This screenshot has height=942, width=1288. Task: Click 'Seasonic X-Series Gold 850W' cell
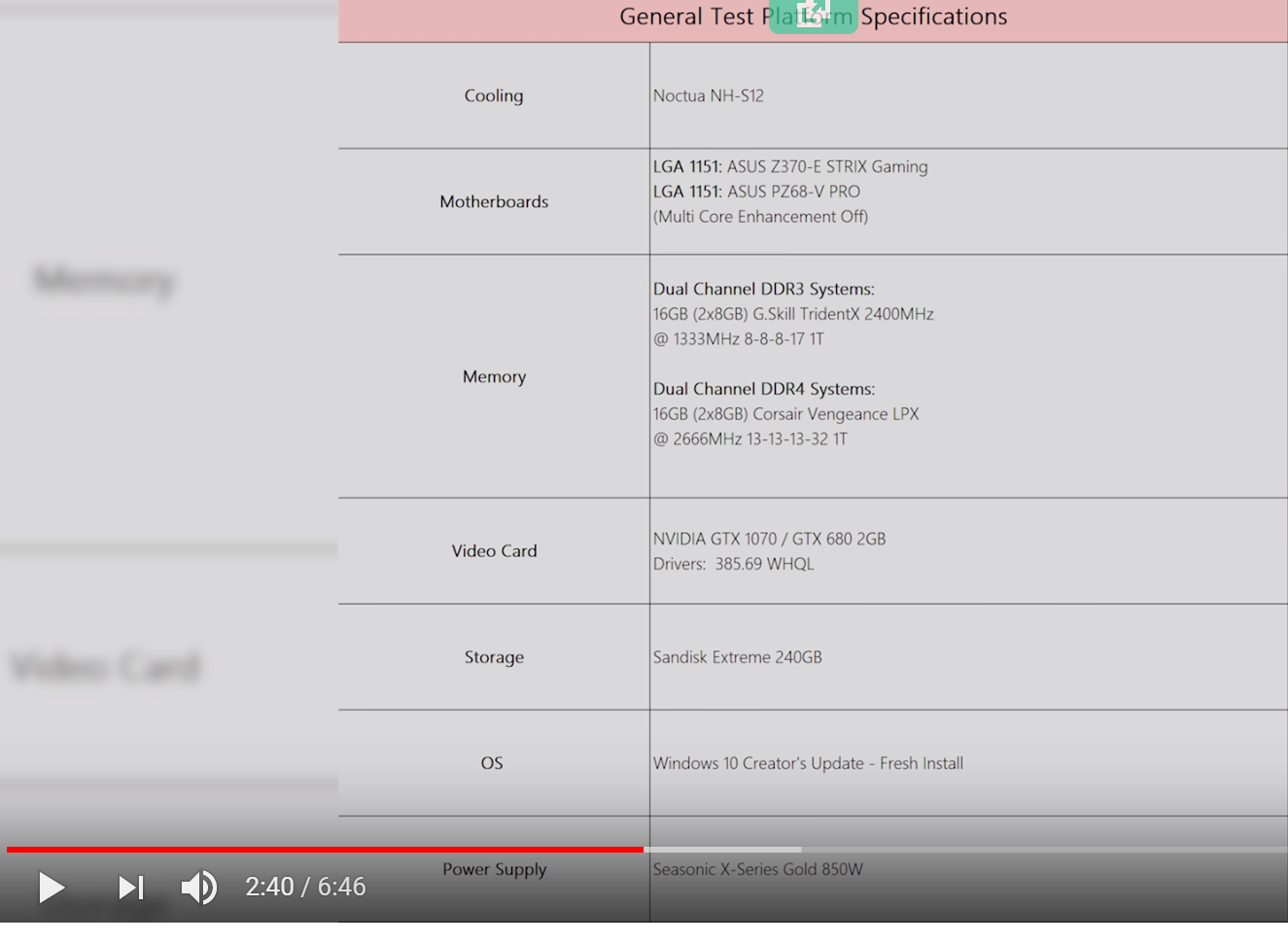[757, 869]
